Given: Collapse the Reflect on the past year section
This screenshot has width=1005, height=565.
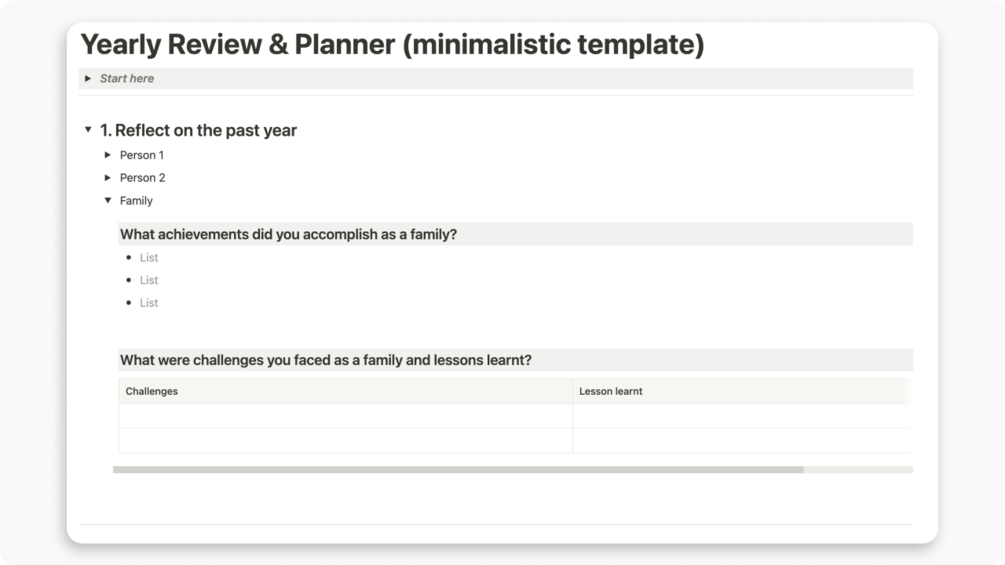Looking at the screenshot, I should (88, 130).
